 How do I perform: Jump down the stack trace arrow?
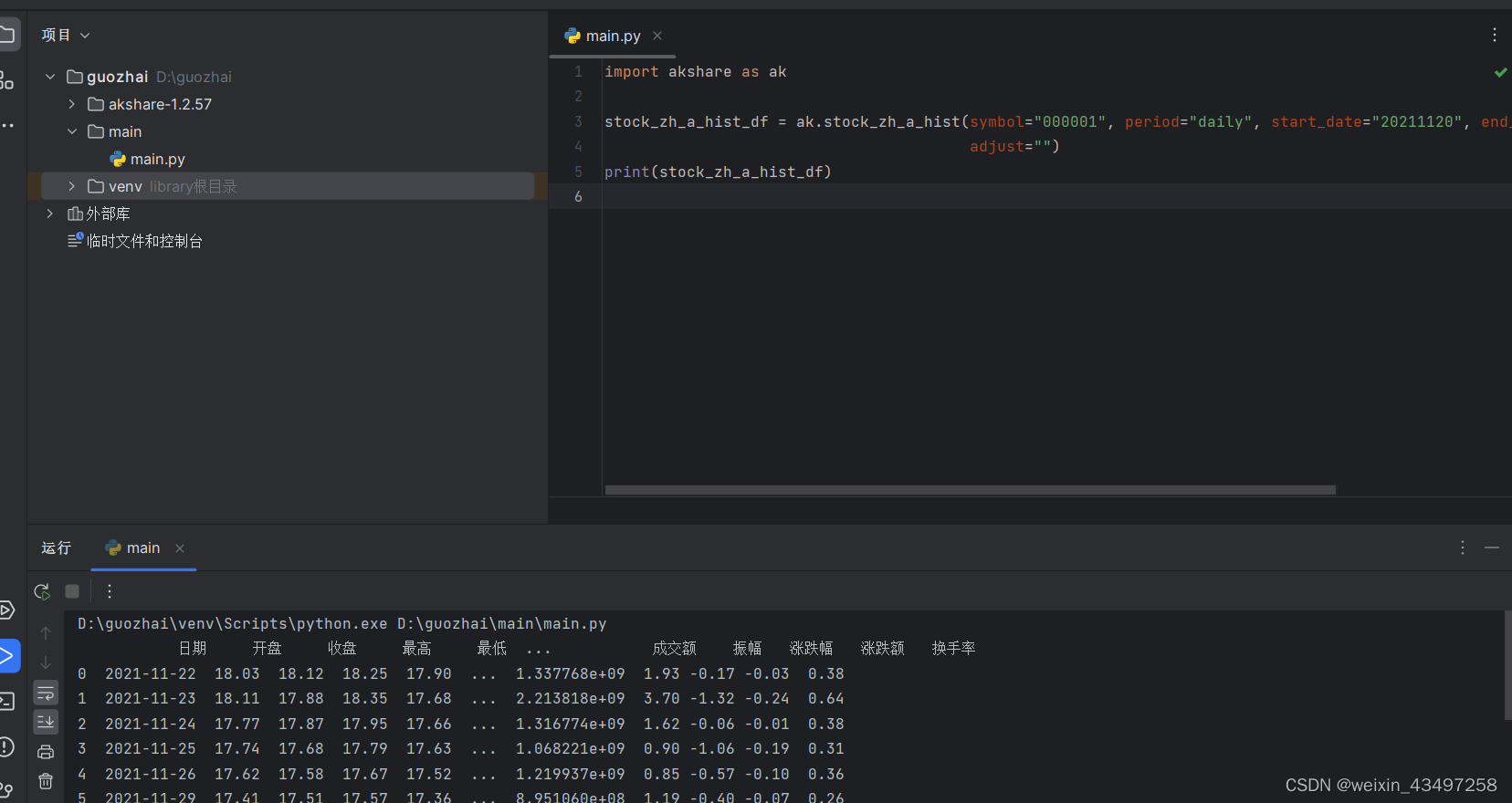tap(46, 662)
